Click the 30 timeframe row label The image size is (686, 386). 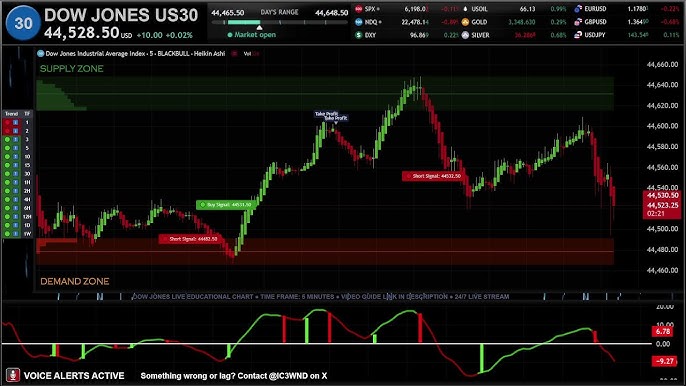(27, 174)
